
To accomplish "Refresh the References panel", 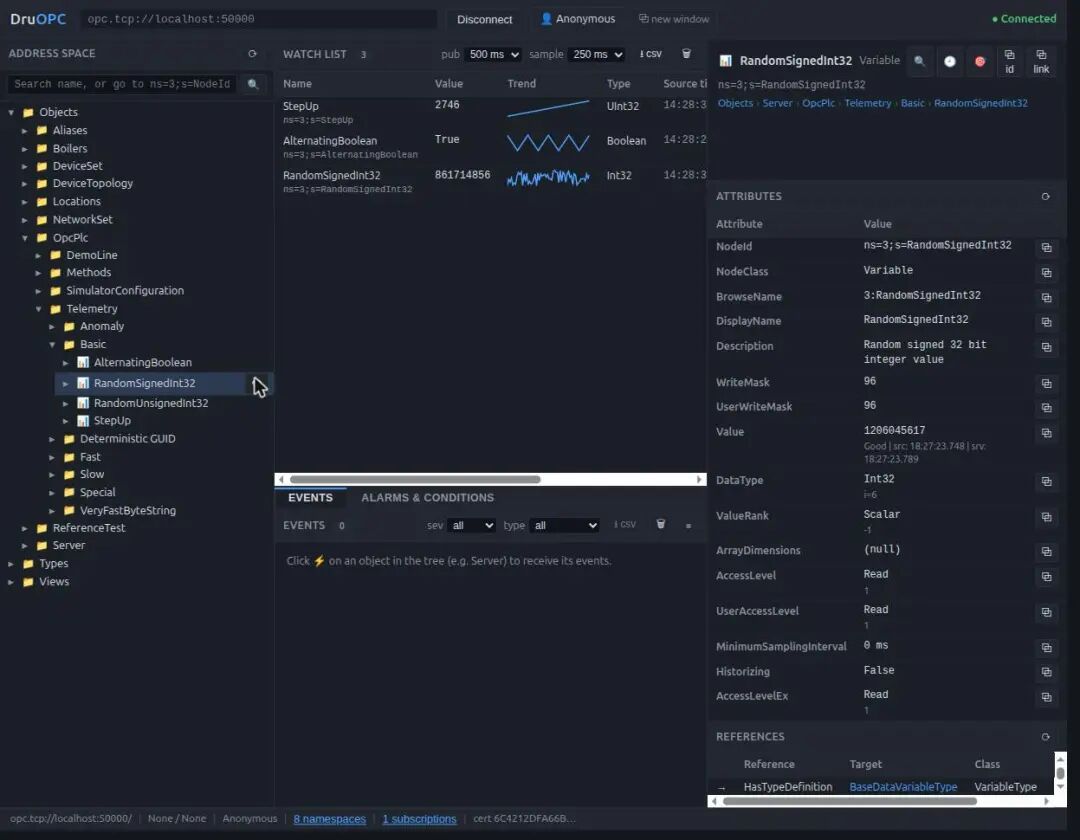I will (x=1046, y=737).
